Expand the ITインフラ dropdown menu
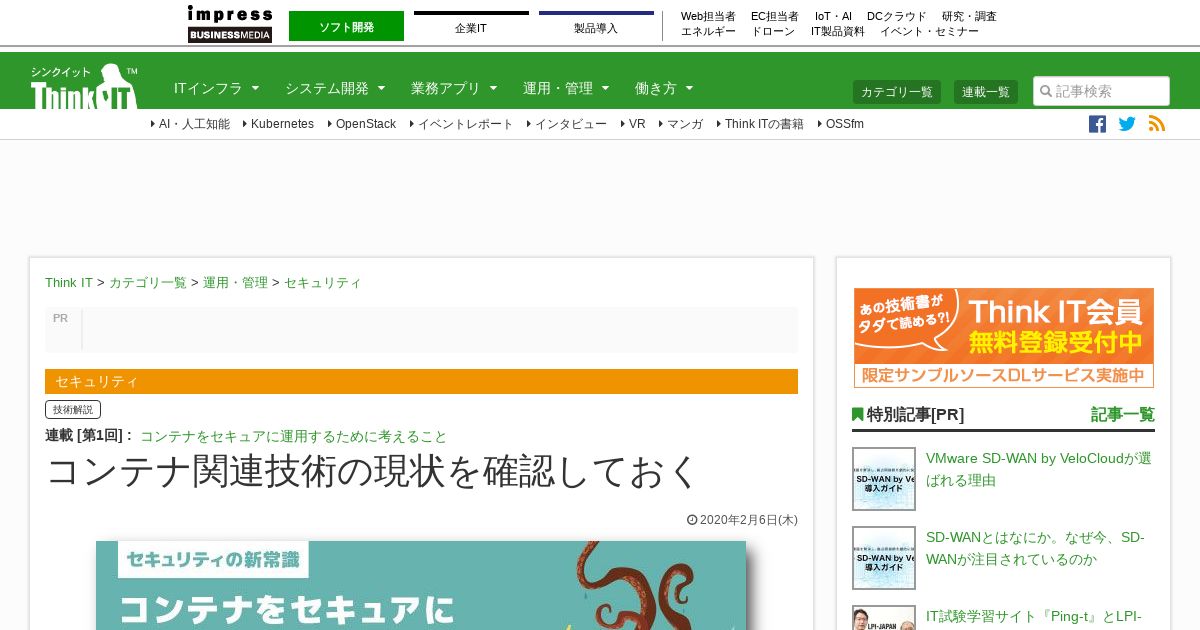 tap(216, 88)
